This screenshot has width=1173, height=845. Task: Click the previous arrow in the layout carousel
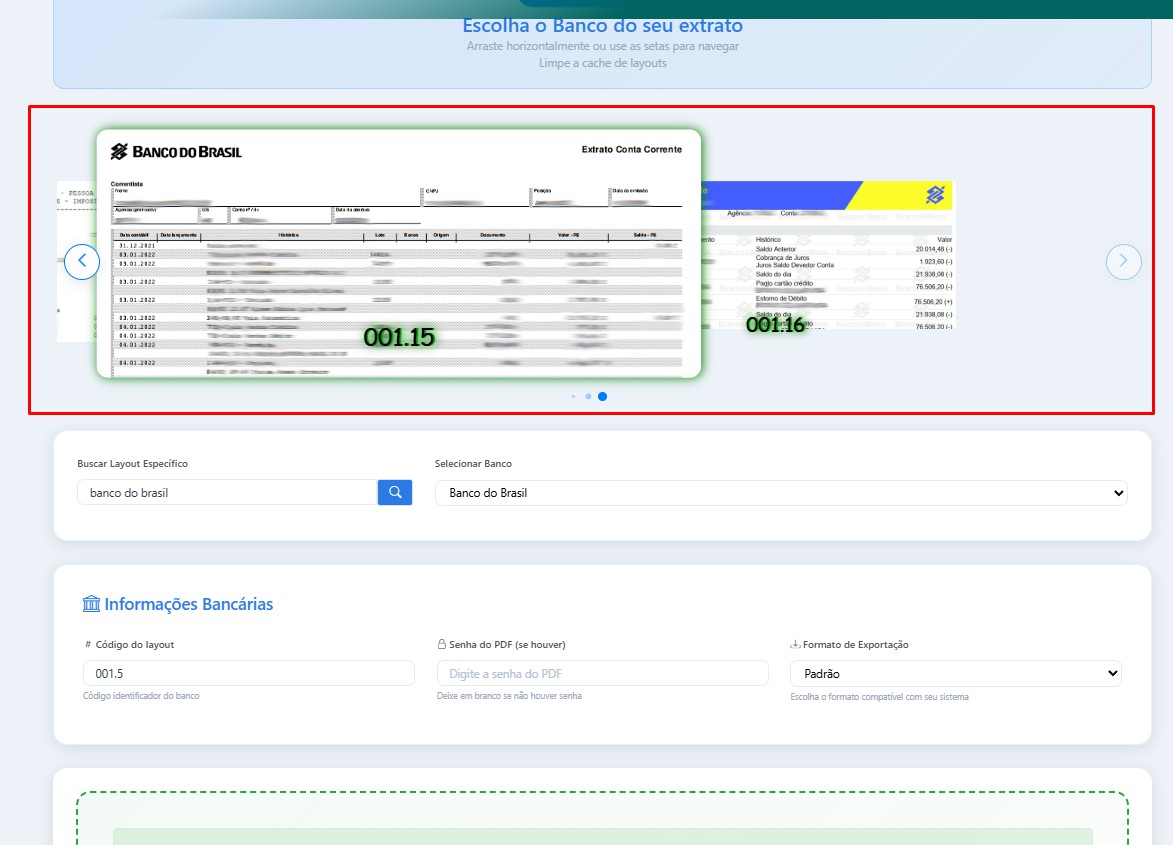pyautogui.click(x=82, y=262)
